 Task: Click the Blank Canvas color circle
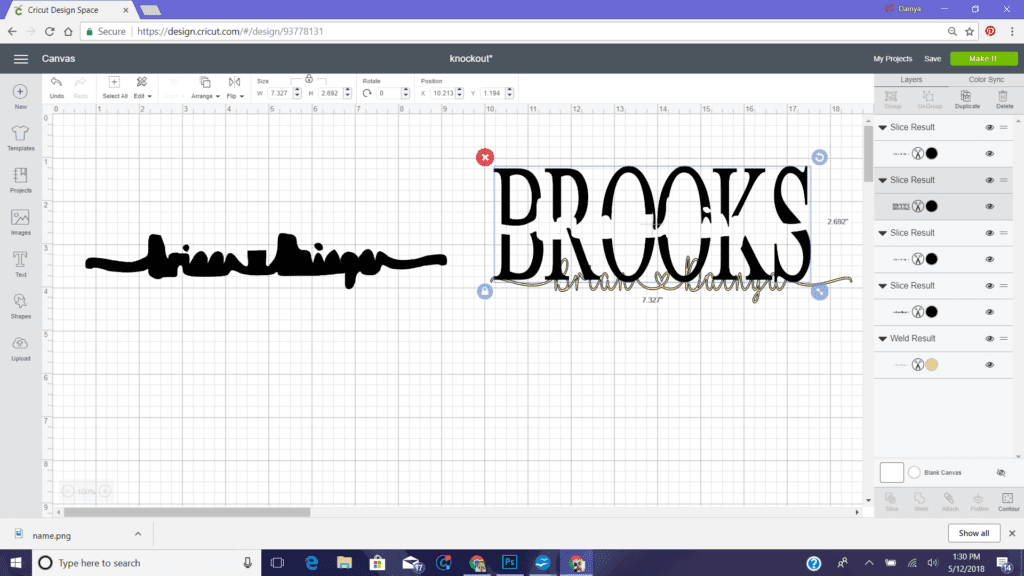[x=914, y=472]
